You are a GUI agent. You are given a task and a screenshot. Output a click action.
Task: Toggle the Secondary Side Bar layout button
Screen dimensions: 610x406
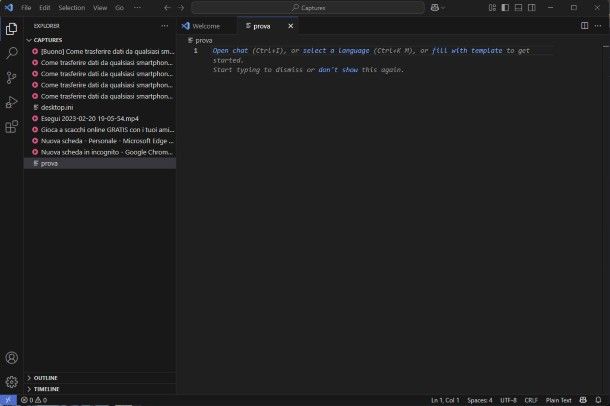click(x=533, y=7)
